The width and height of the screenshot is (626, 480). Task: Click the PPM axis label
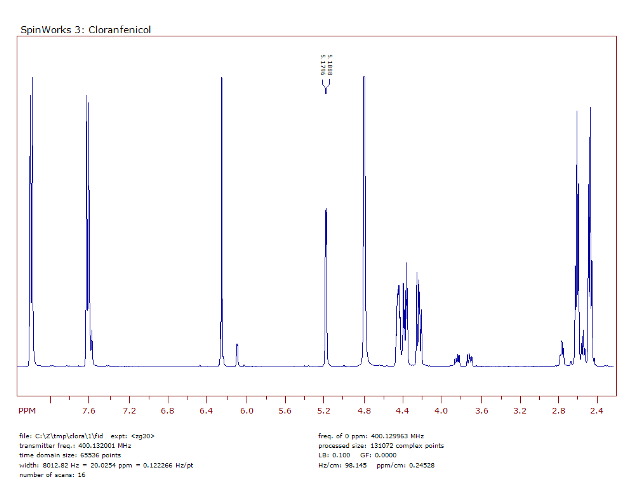[26, 411]
